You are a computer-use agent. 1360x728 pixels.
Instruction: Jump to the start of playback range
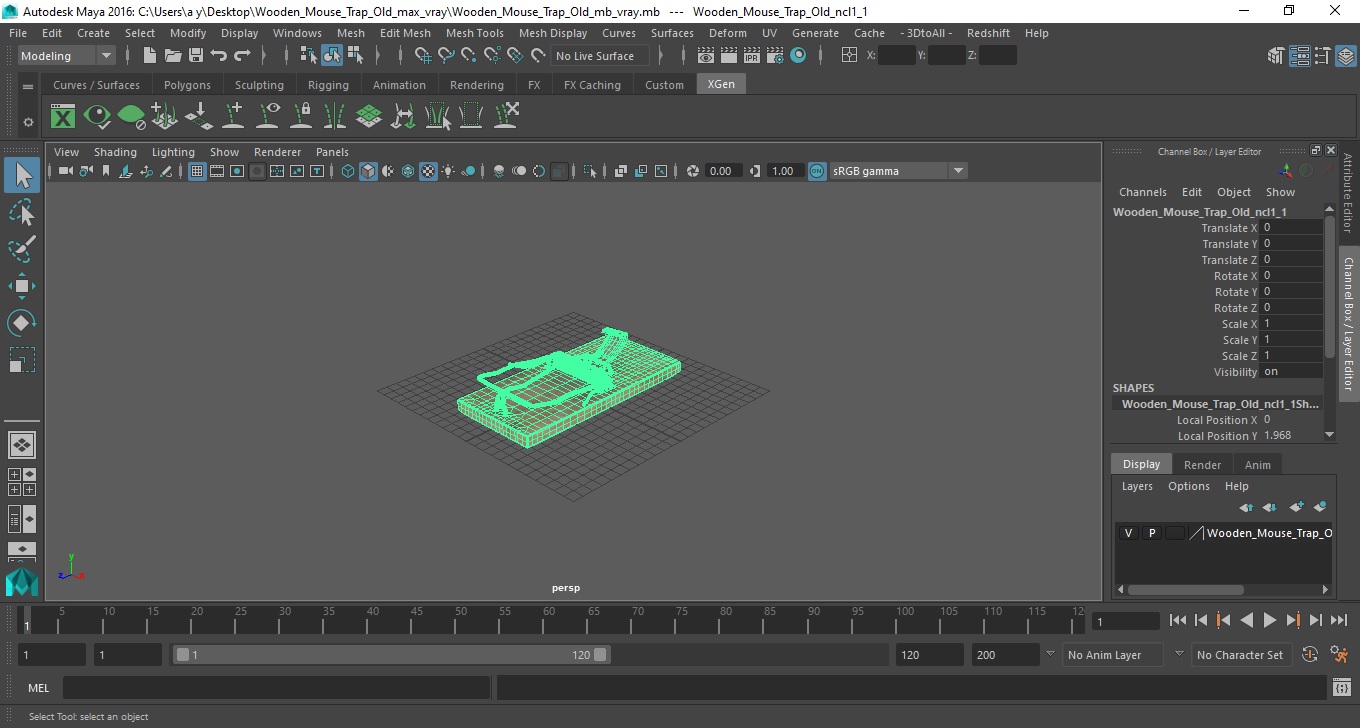tap(1178, 621)
